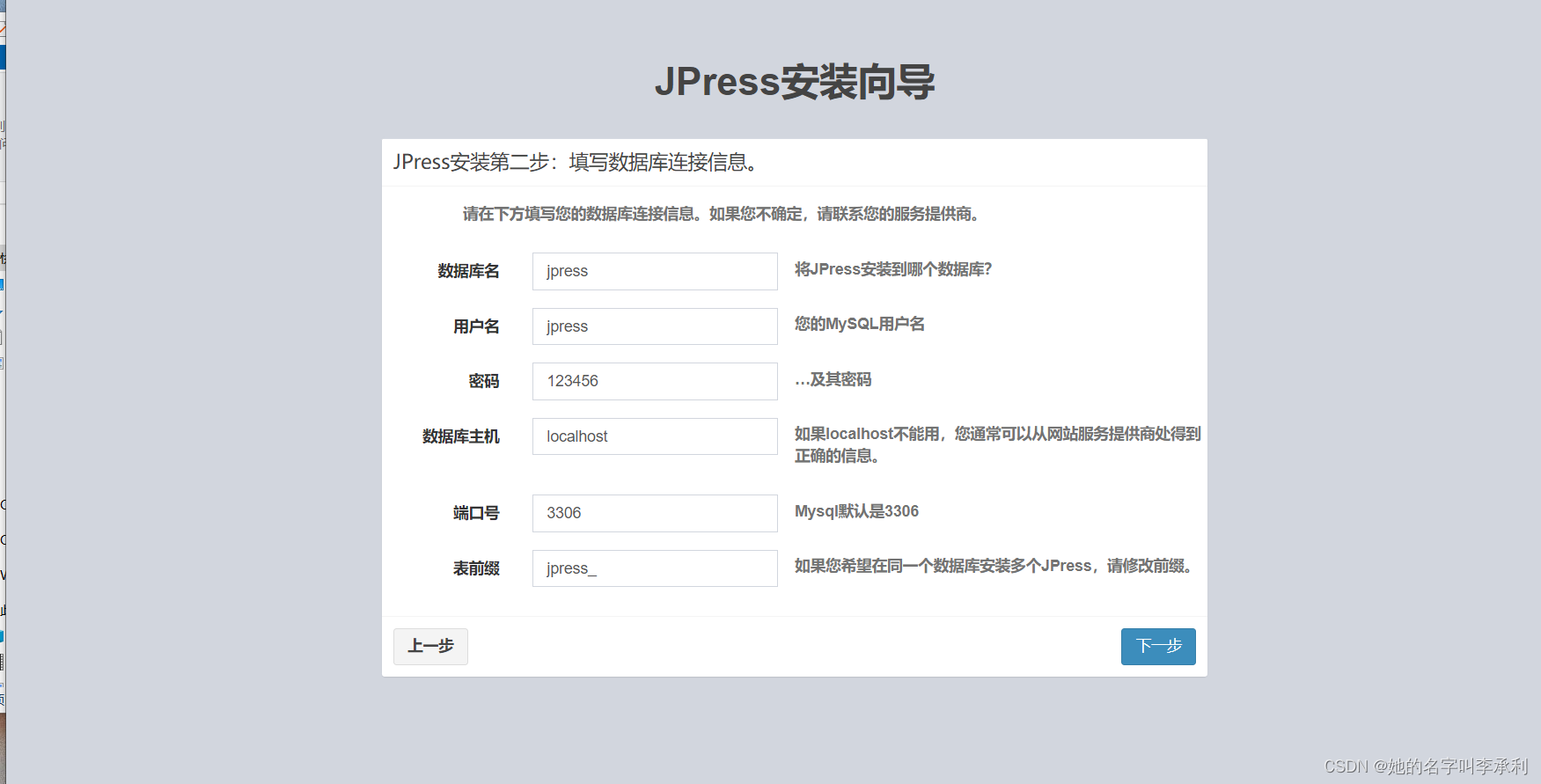Click the 数据库名 input field

655,271
